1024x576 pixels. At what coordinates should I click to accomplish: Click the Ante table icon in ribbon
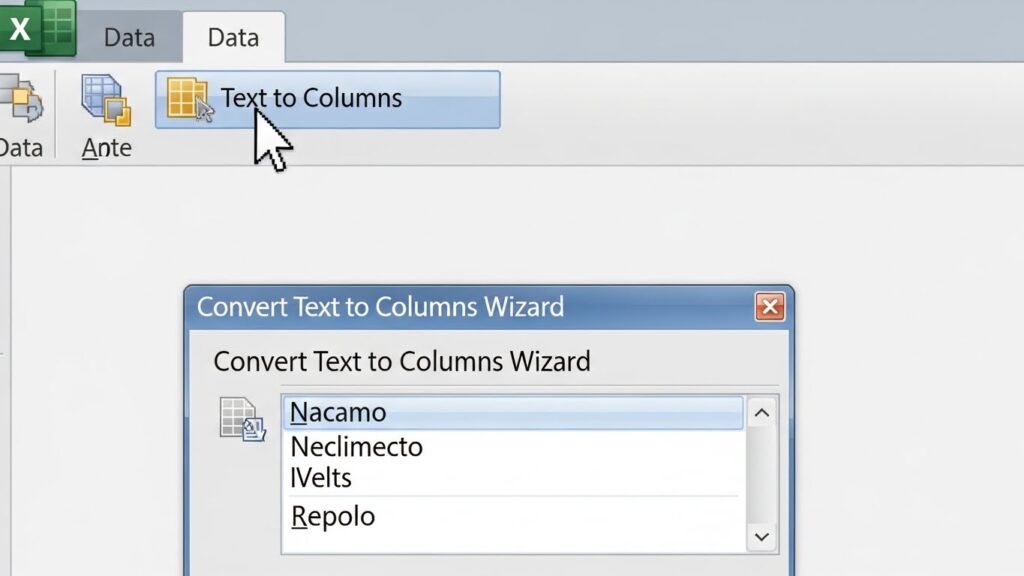(105, 100)
